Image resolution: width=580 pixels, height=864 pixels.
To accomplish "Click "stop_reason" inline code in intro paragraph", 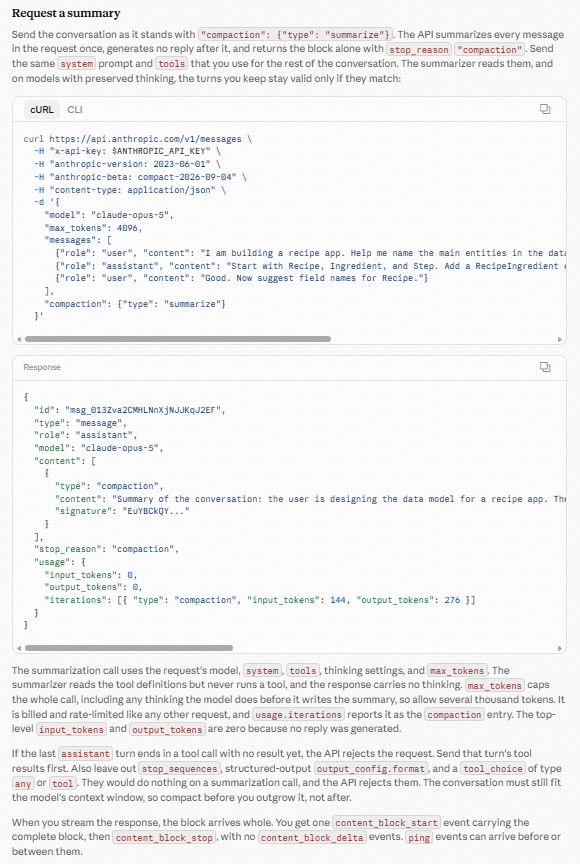I will coord(419,50).
